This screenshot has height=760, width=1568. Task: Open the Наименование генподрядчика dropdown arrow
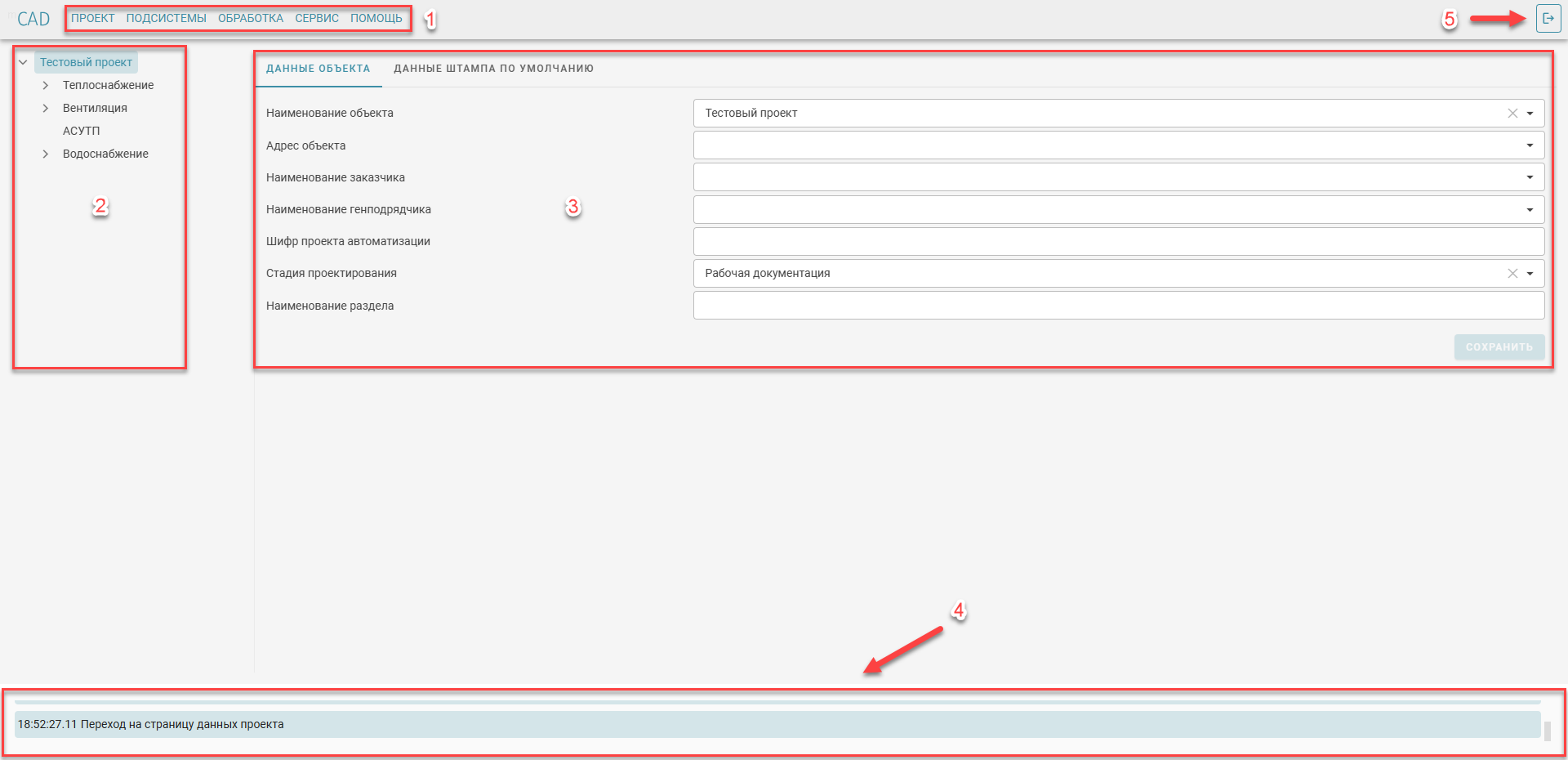point(1530,210)
